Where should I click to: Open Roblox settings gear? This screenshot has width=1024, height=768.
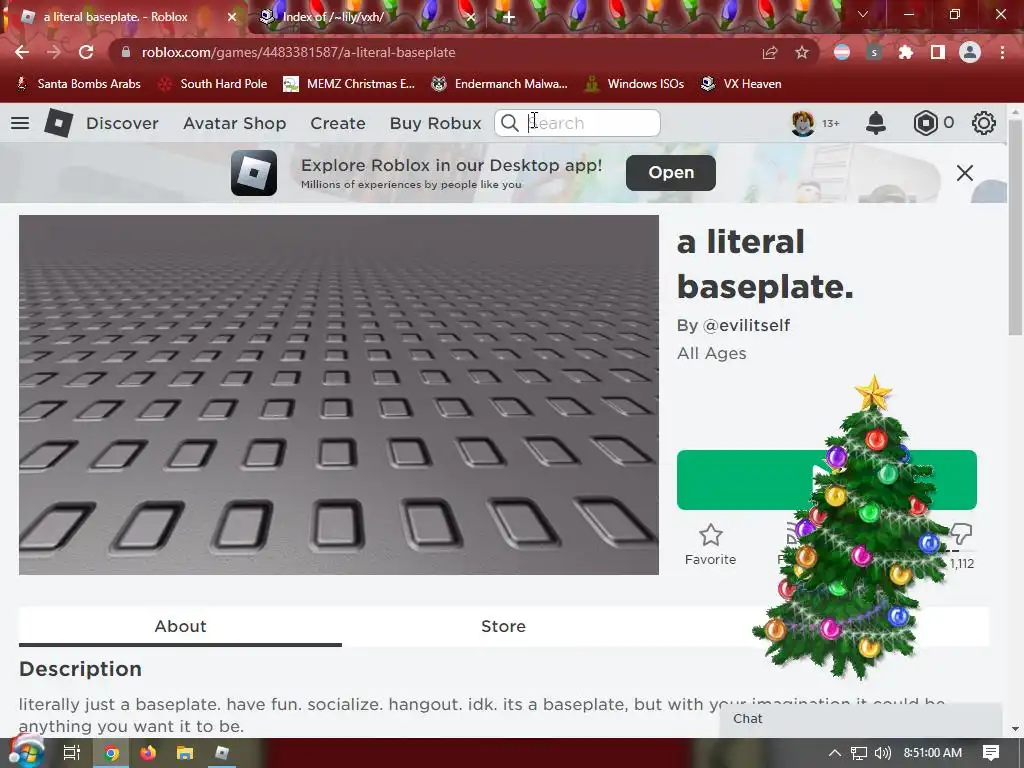click(x=984, y=123)
